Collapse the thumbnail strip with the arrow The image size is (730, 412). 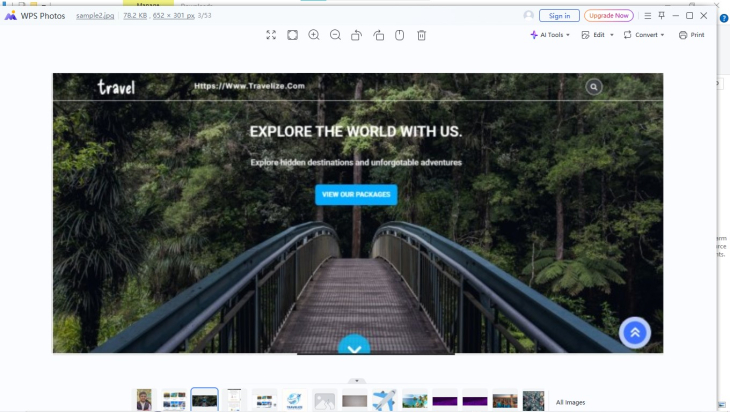coord(357,381)
